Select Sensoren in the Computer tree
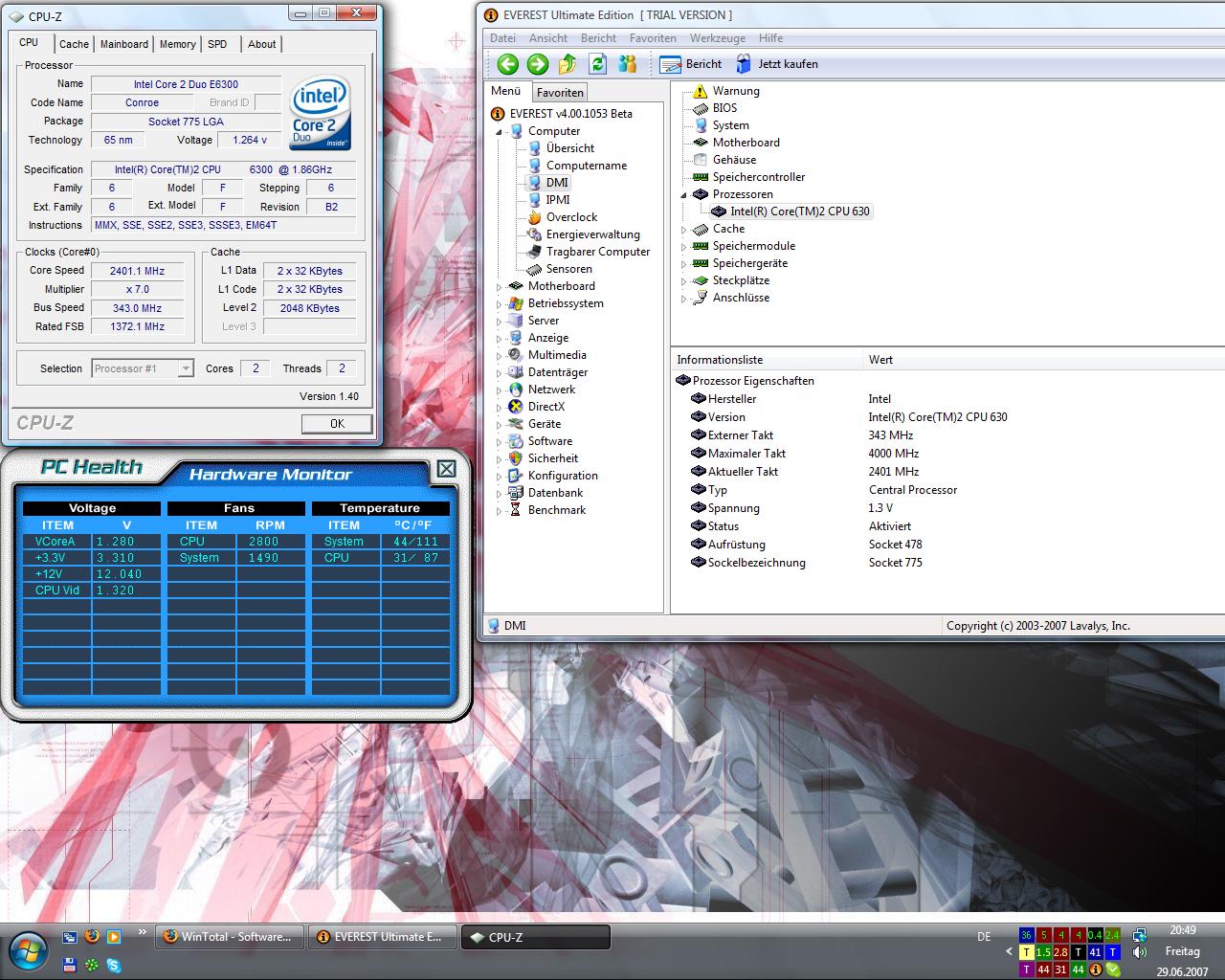1225x980 pixels. pyautogui.click(x=568, y=269)
